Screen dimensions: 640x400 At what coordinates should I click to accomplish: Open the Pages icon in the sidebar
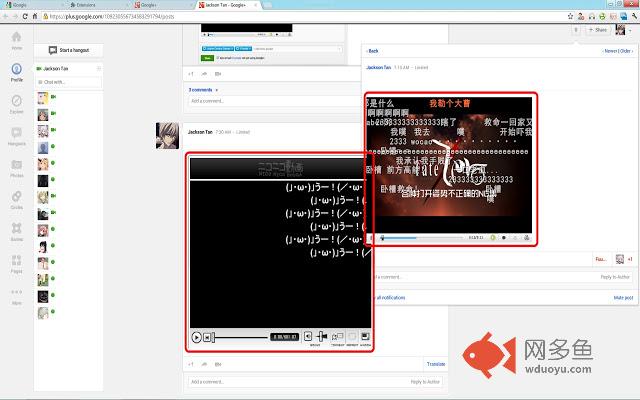point(16,260)
